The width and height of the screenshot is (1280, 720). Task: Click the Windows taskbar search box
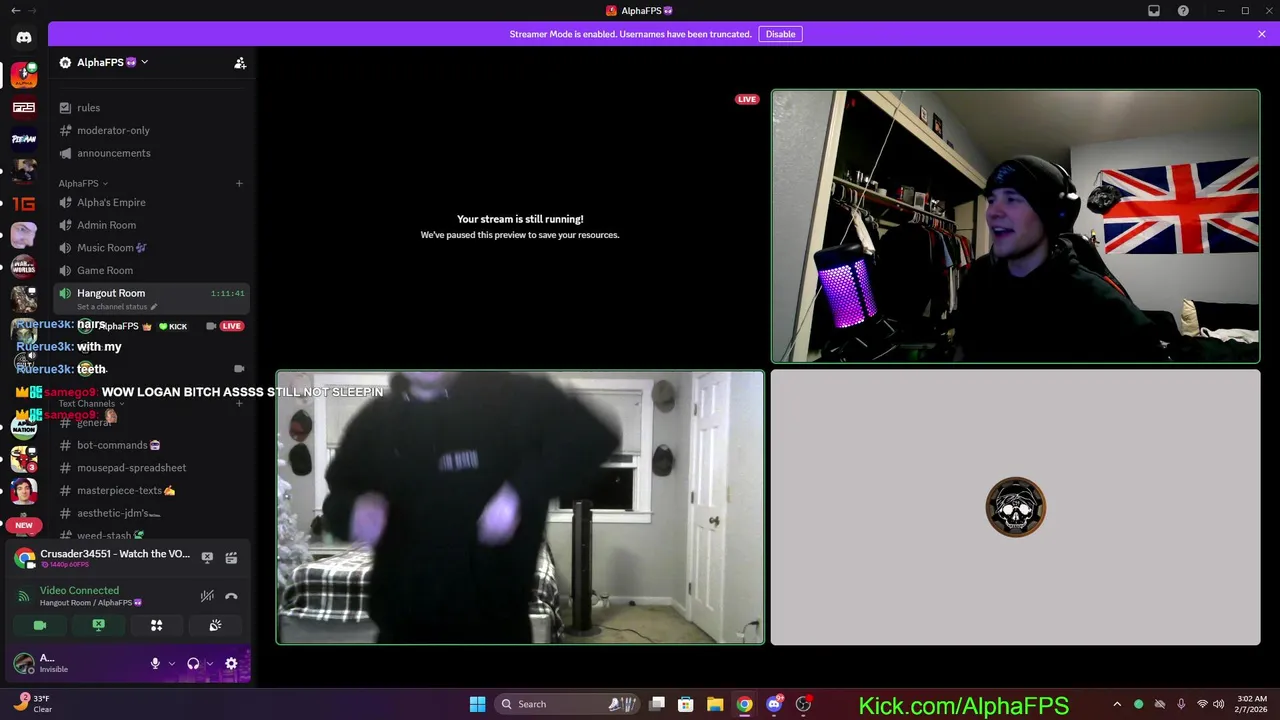click(569, 704)
